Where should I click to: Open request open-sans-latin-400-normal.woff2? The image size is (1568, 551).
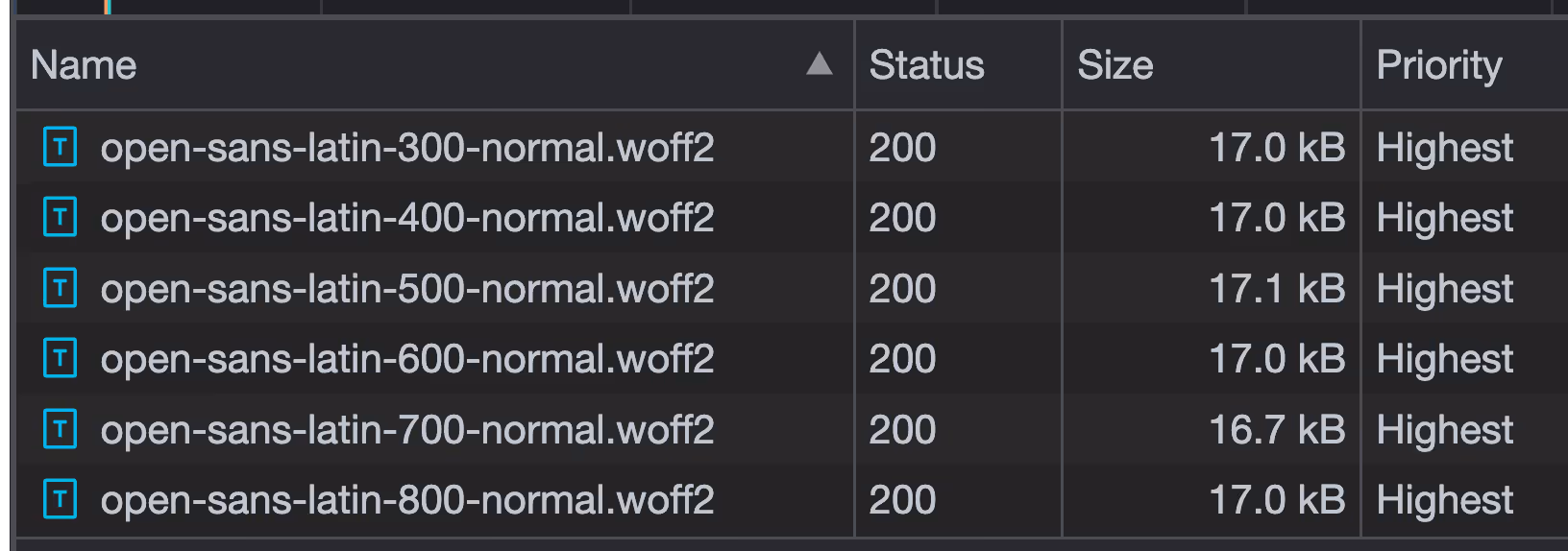[x=407, y=218]
